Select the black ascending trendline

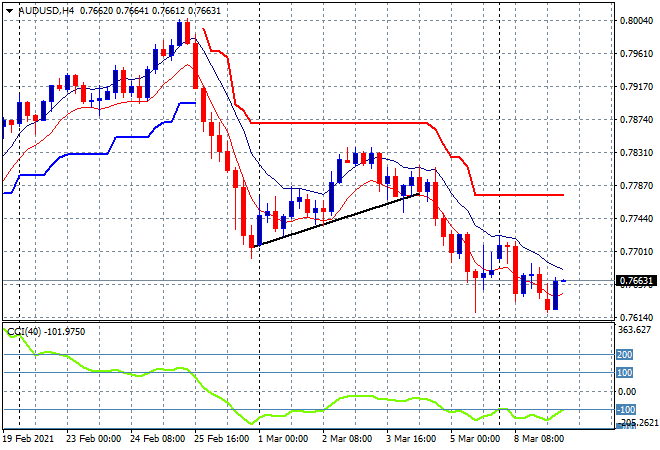pos(337,220)
